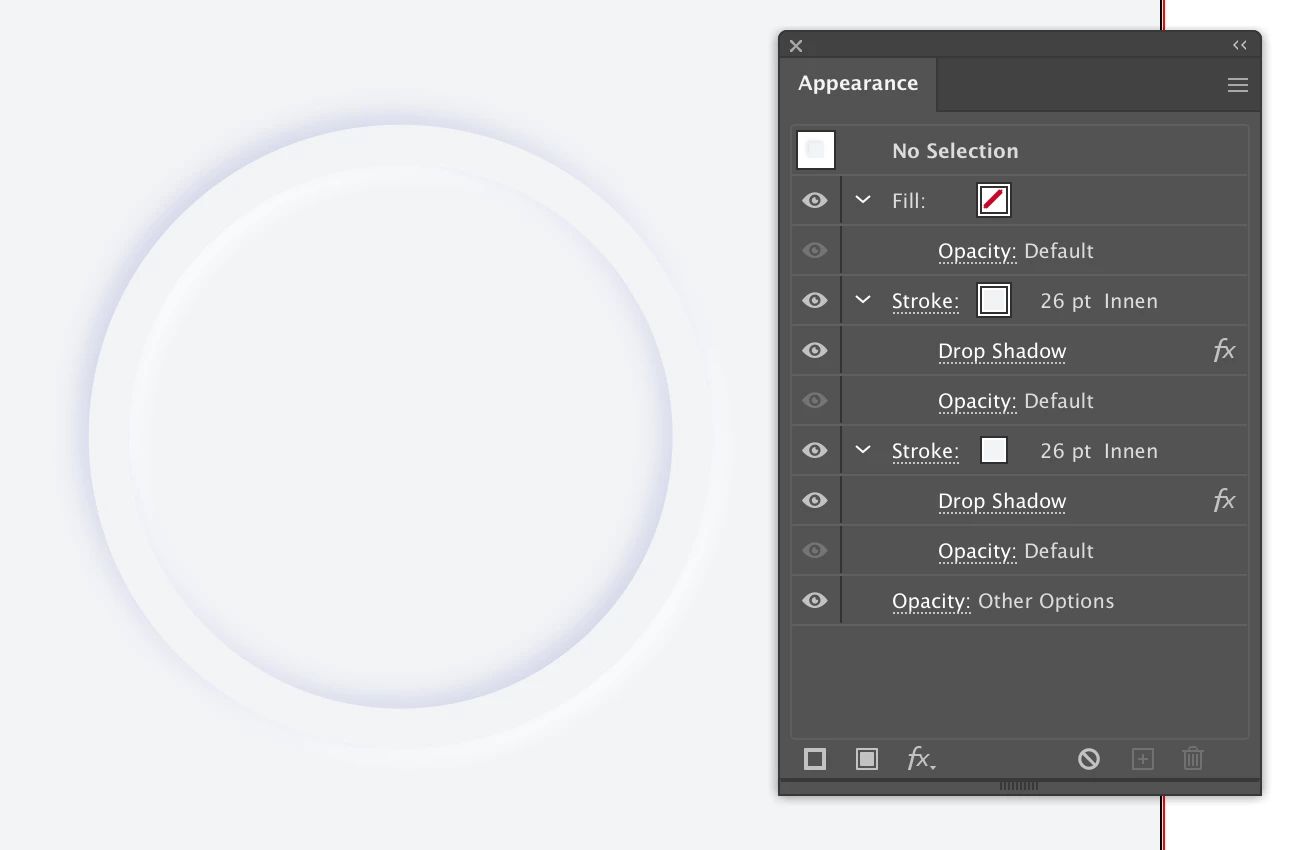Switch to the Appearance tab
The width and height of the screenshot is (1294, 850).
[x=858, y=84]
